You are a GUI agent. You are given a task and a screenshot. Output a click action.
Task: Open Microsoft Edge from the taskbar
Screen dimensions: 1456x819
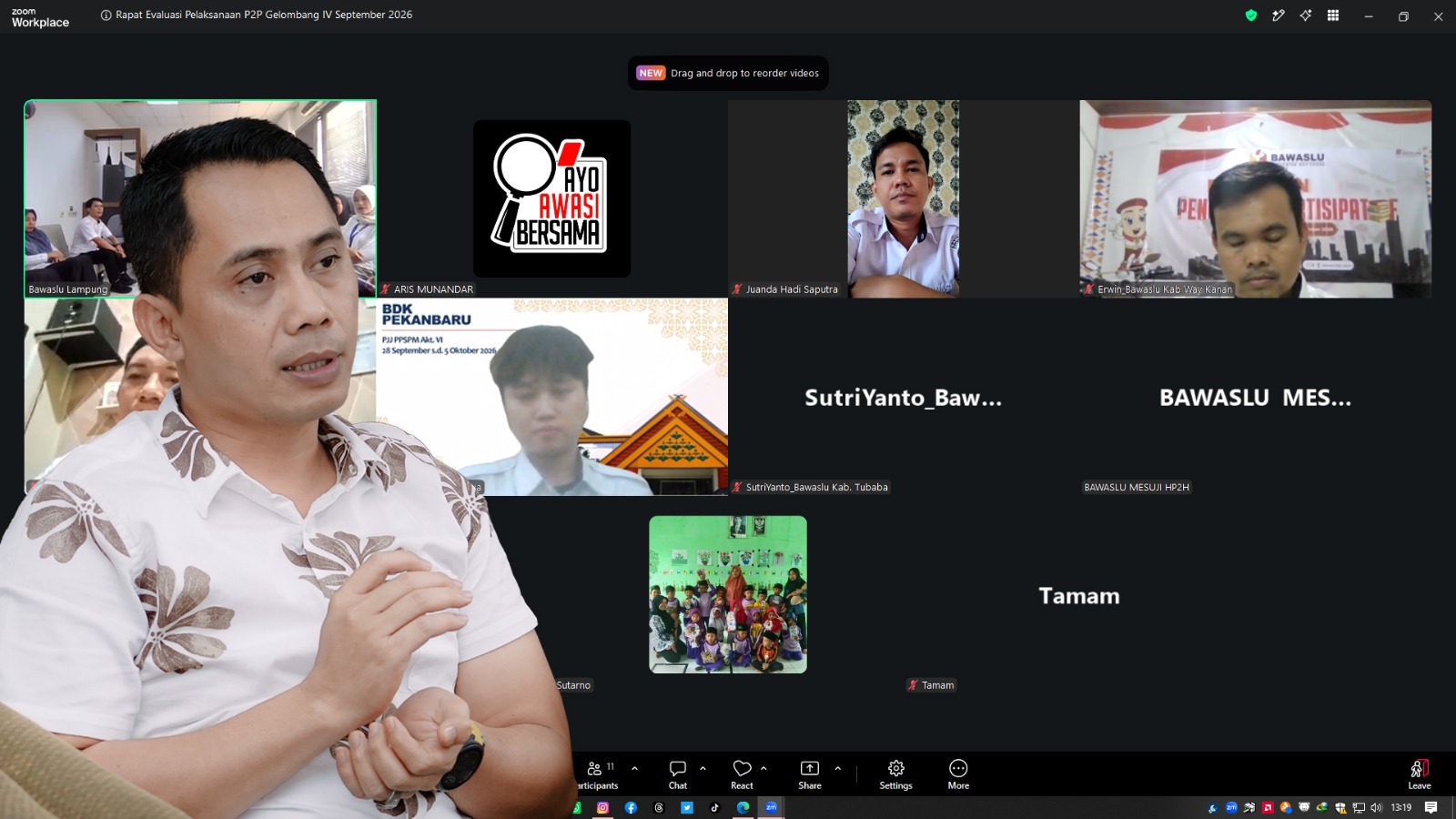pyautogui.click(x=743, y=807)
